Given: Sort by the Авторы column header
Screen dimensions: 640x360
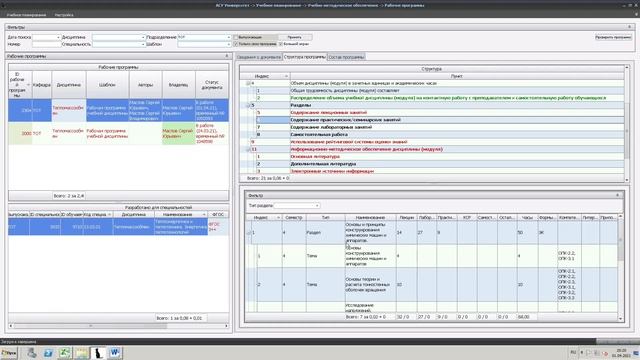Looking at the screenshot, I should click(145, 85).
